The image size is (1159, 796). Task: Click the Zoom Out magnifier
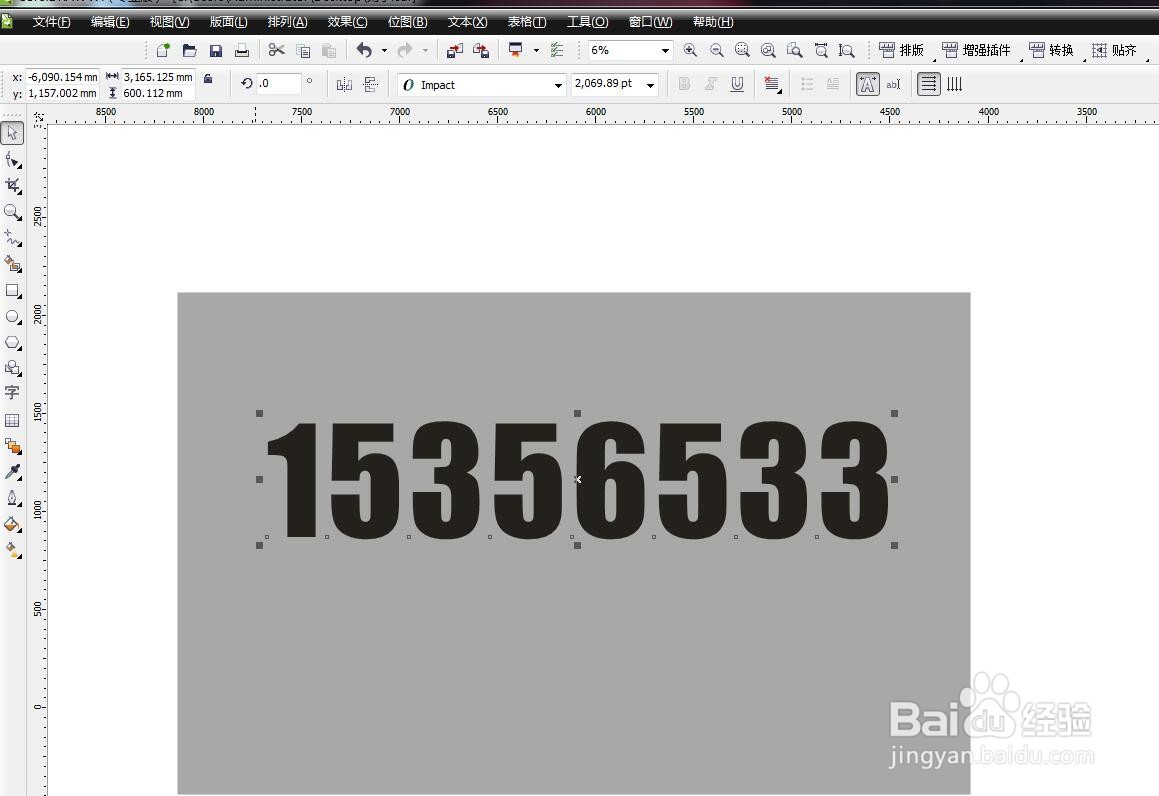pyautogui.click(x=716, y=50)
